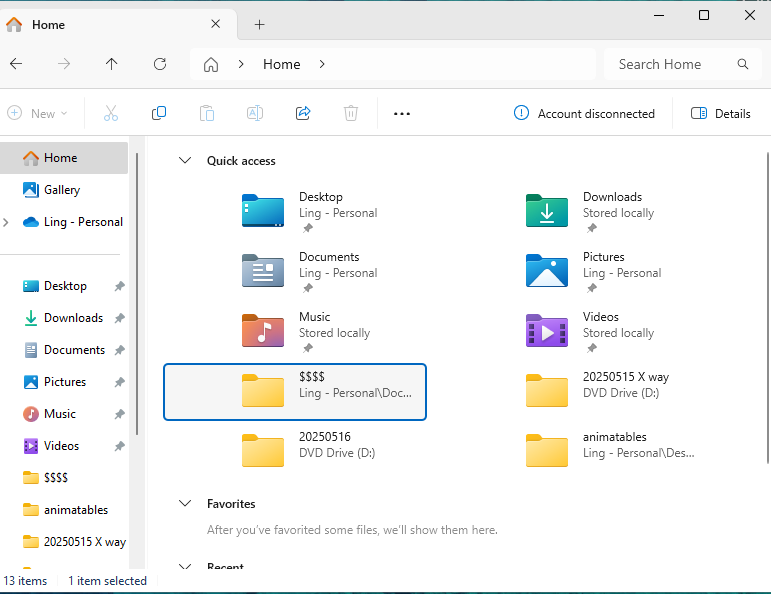Open the See more ellipsis menu
This screenshot has width=771, height=594.
point(402,113)
